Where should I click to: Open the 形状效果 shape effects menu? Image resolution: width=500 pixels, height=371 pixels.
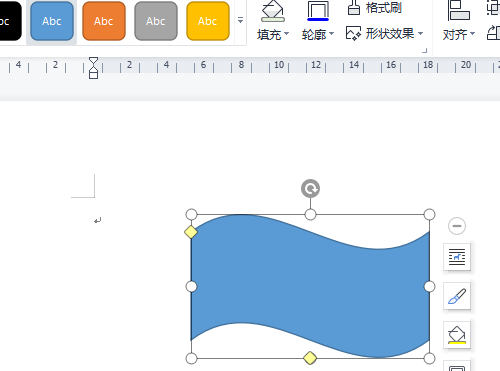(x=384, y=34)
